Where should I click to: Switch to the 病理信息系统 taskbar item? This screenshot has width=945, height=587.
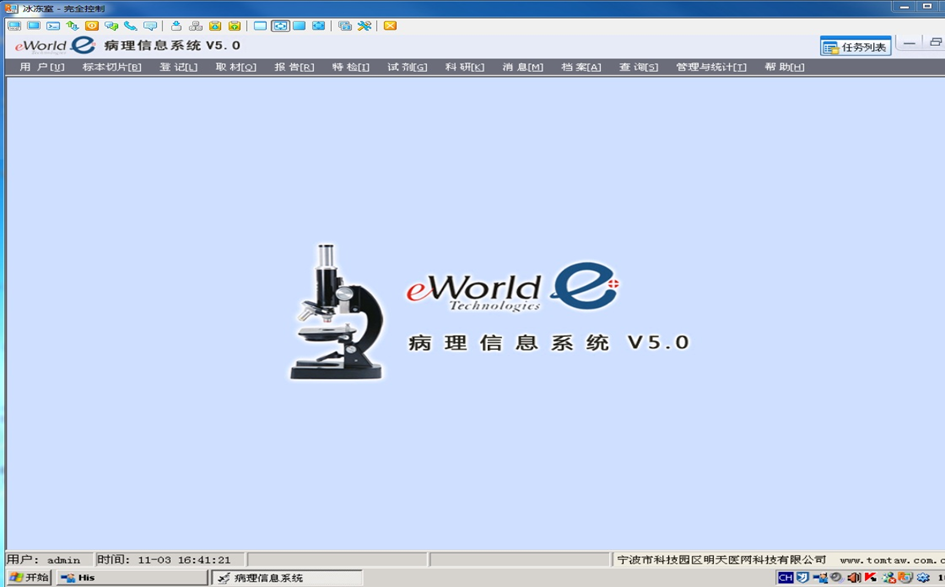pos(287,577)
